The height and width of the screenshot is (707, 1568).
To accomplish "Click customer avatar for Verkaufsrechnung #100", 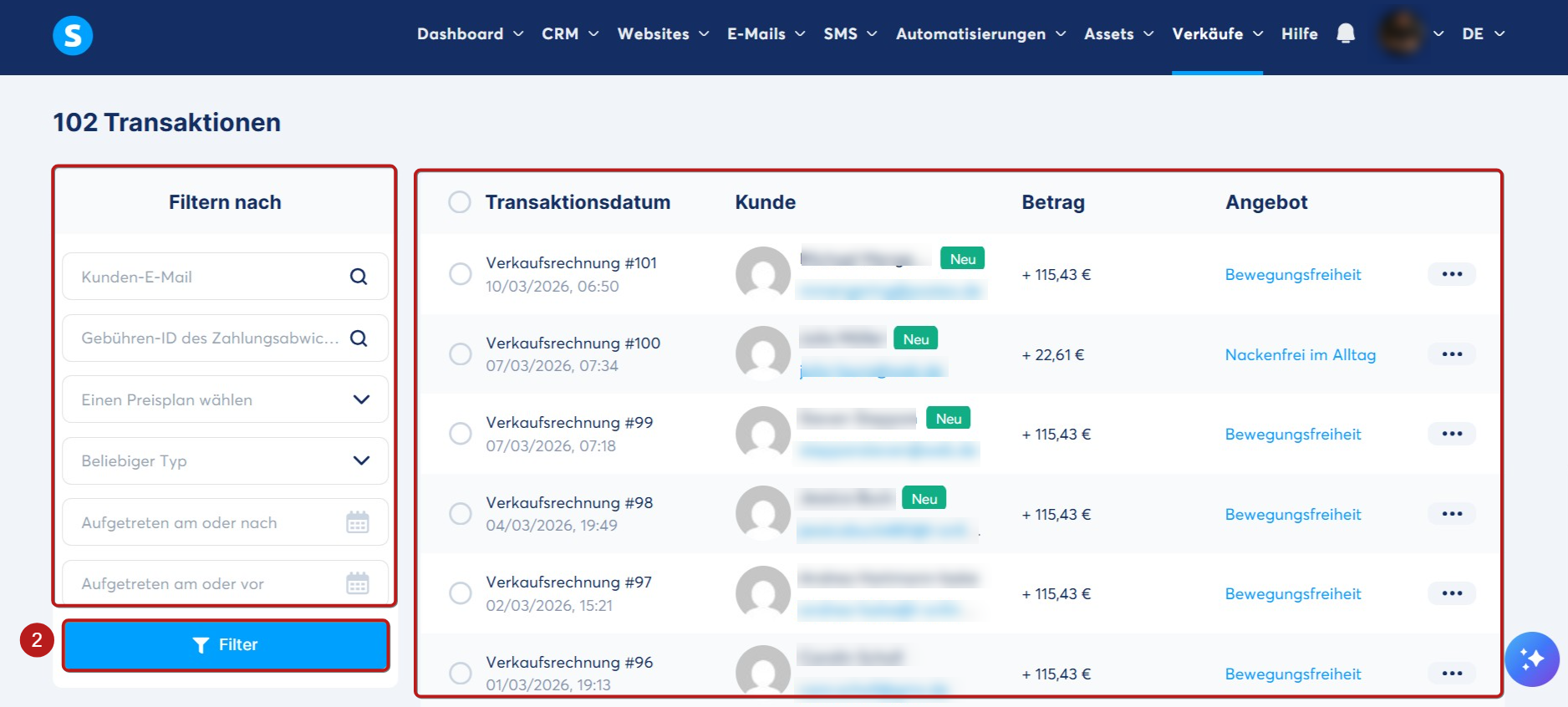I will click(x=763, y=353).
